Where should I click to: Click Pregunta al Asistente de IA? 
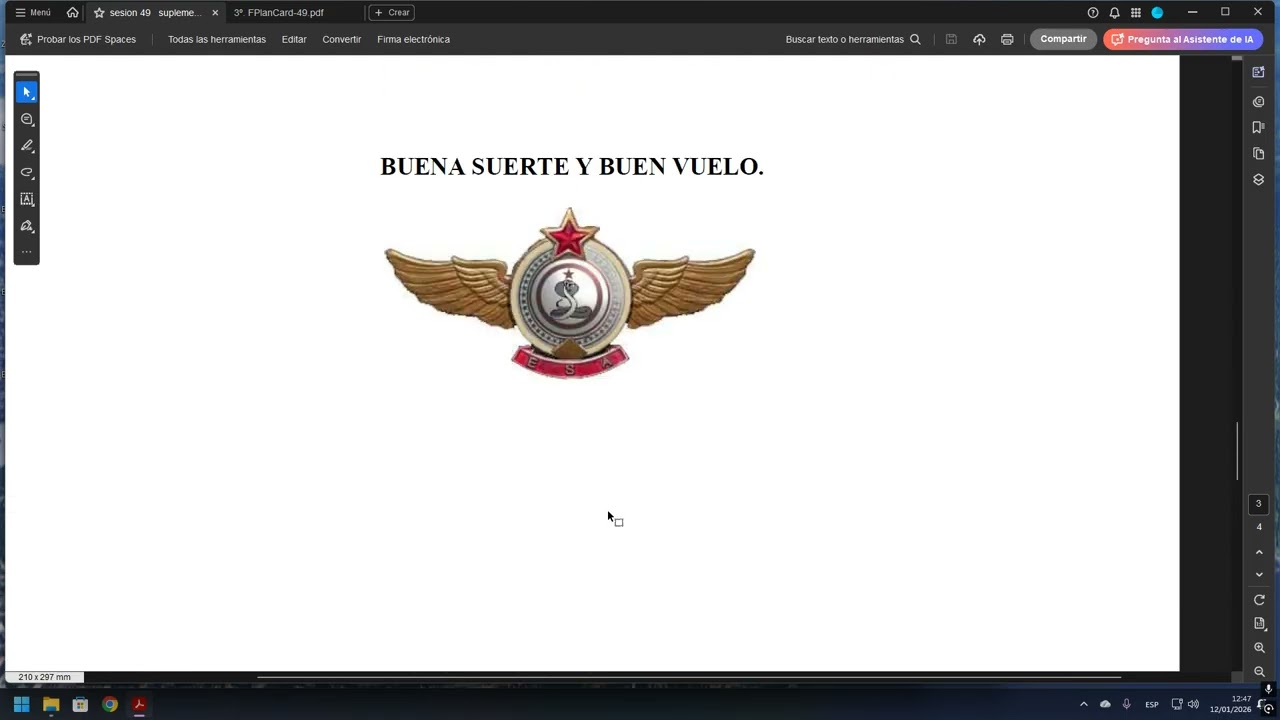pos(1182,39)
